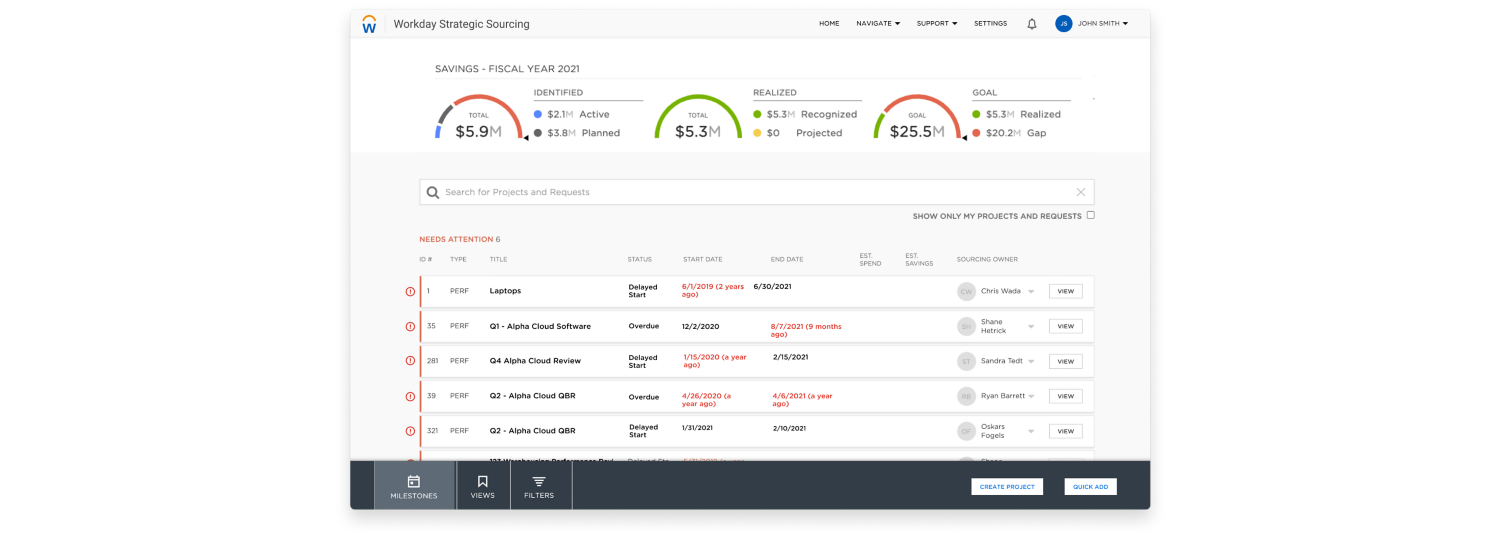Click the 8/7/2021 (9 months ago) end date
Screen dimensions: 1500x537
(x=806, y=330)
